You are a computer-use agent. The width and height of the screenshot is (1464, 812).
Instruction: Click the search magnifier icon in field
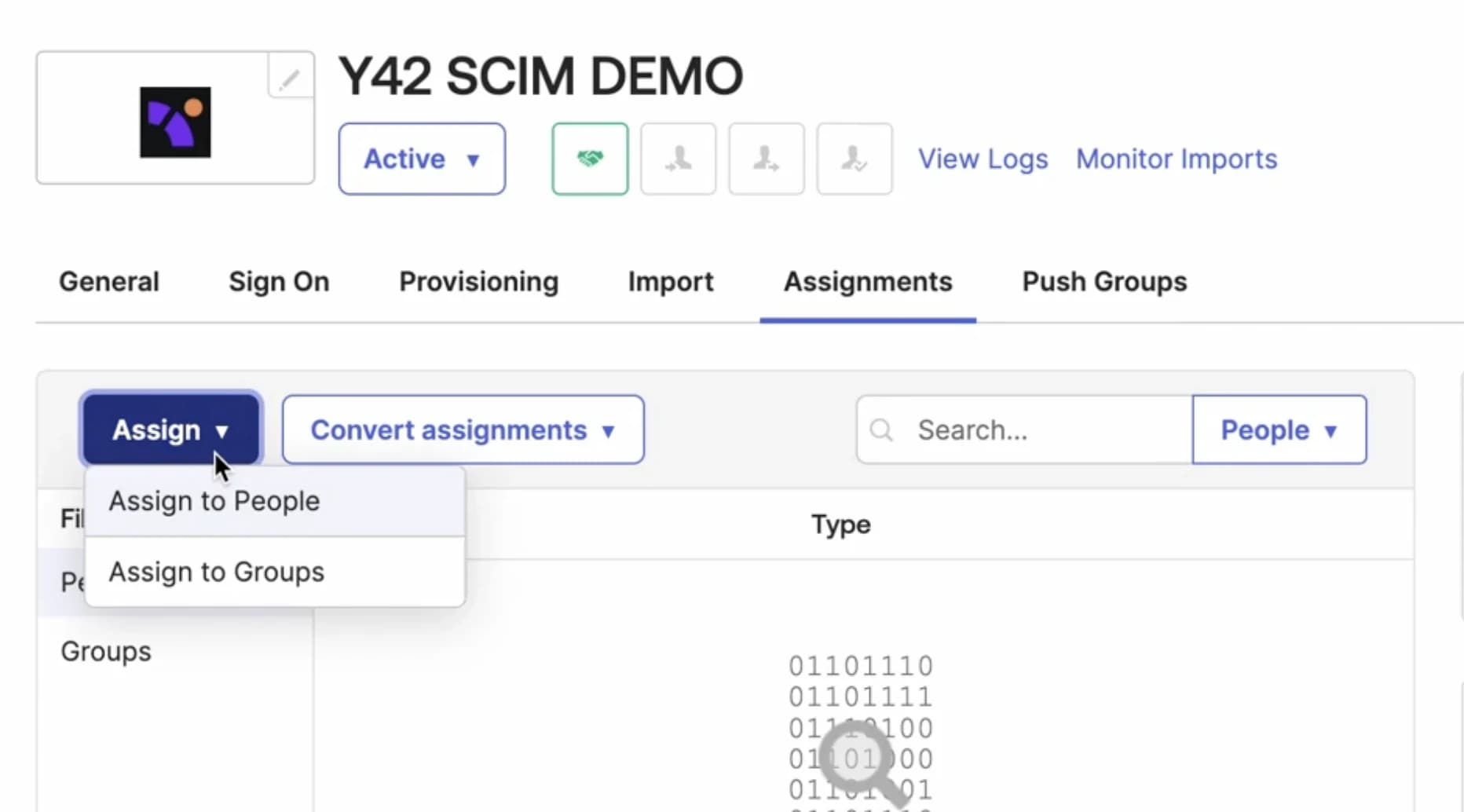(881, 430)
